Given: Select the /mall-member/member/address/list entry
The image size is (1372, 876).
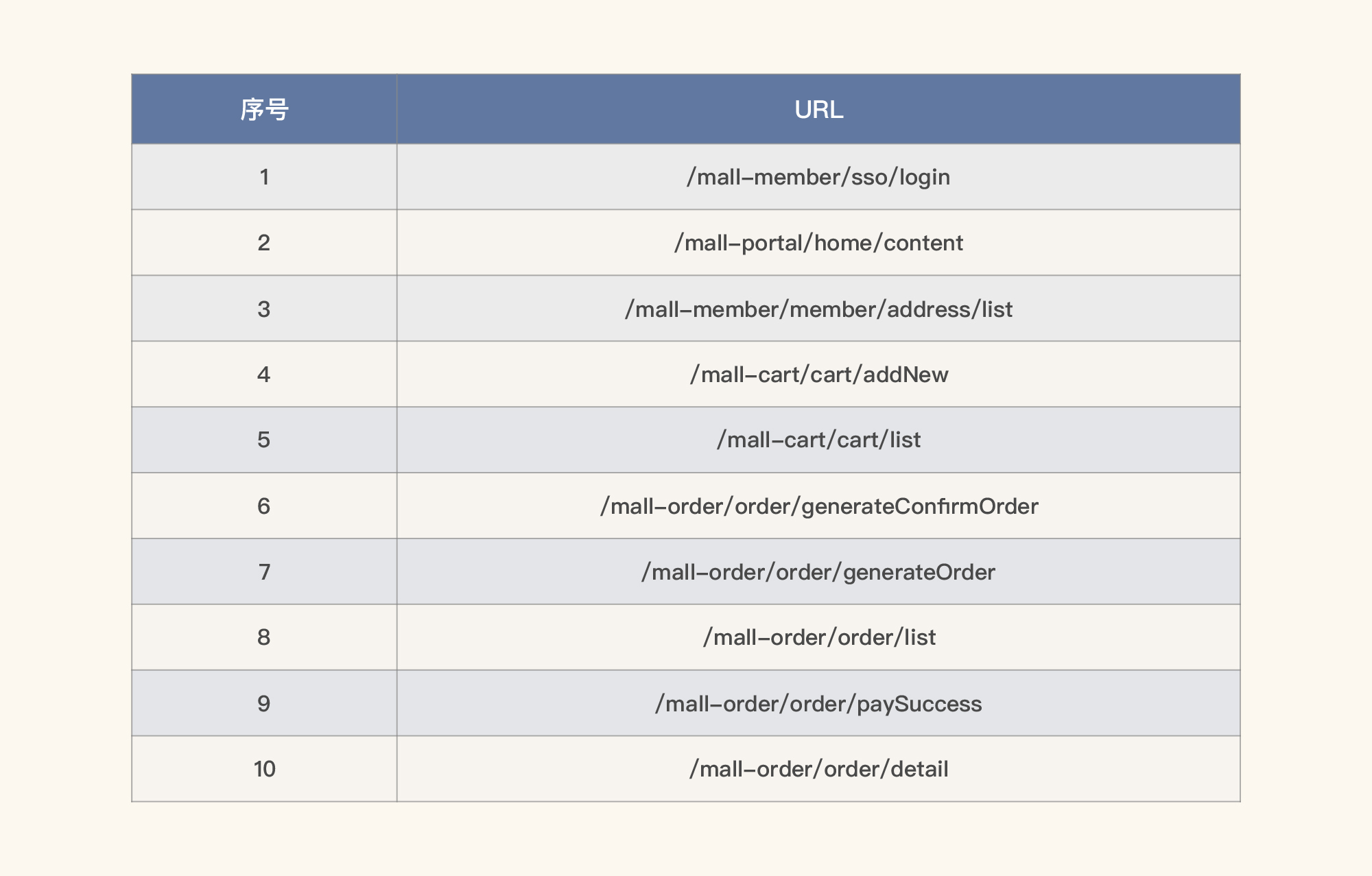Looking at the screenshot, I should 818,309.
